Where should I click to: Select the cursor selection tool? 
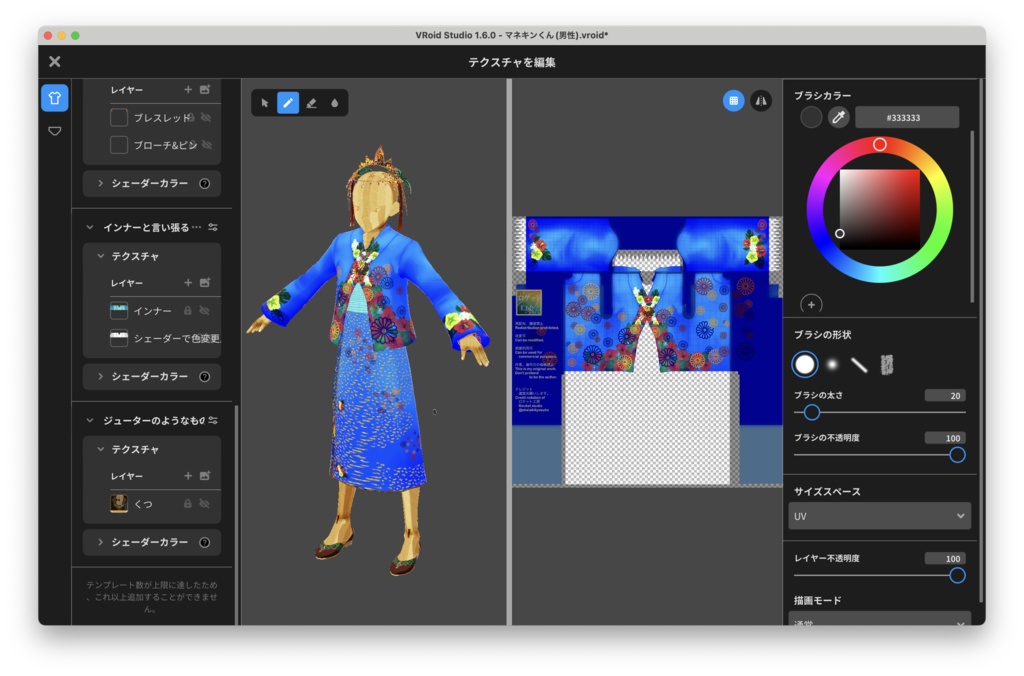(x=264, y=103)
